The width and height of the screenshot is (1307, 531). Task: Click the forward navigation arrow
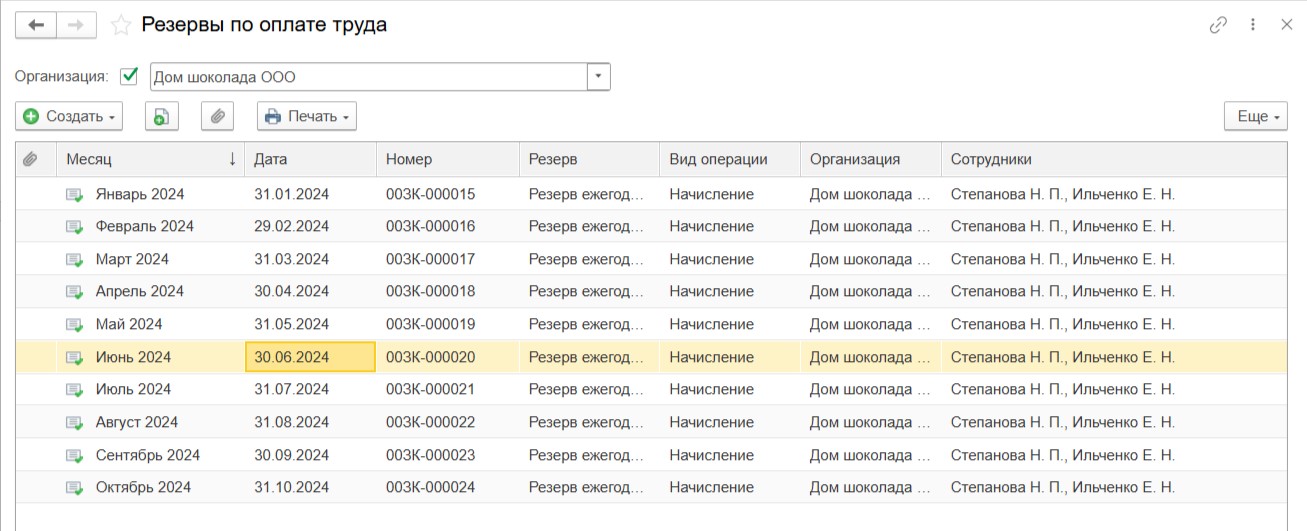pos(76,26)
